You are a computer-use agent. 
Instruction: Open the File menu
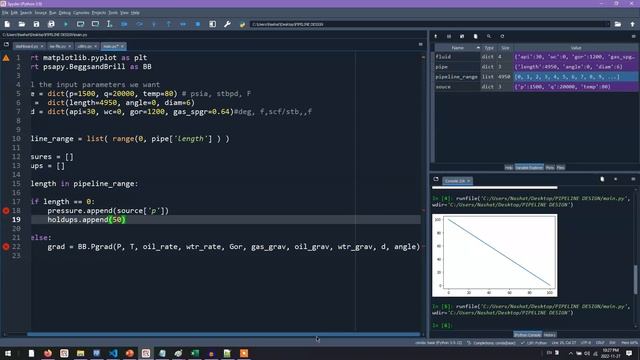click(x=4, y=13)
